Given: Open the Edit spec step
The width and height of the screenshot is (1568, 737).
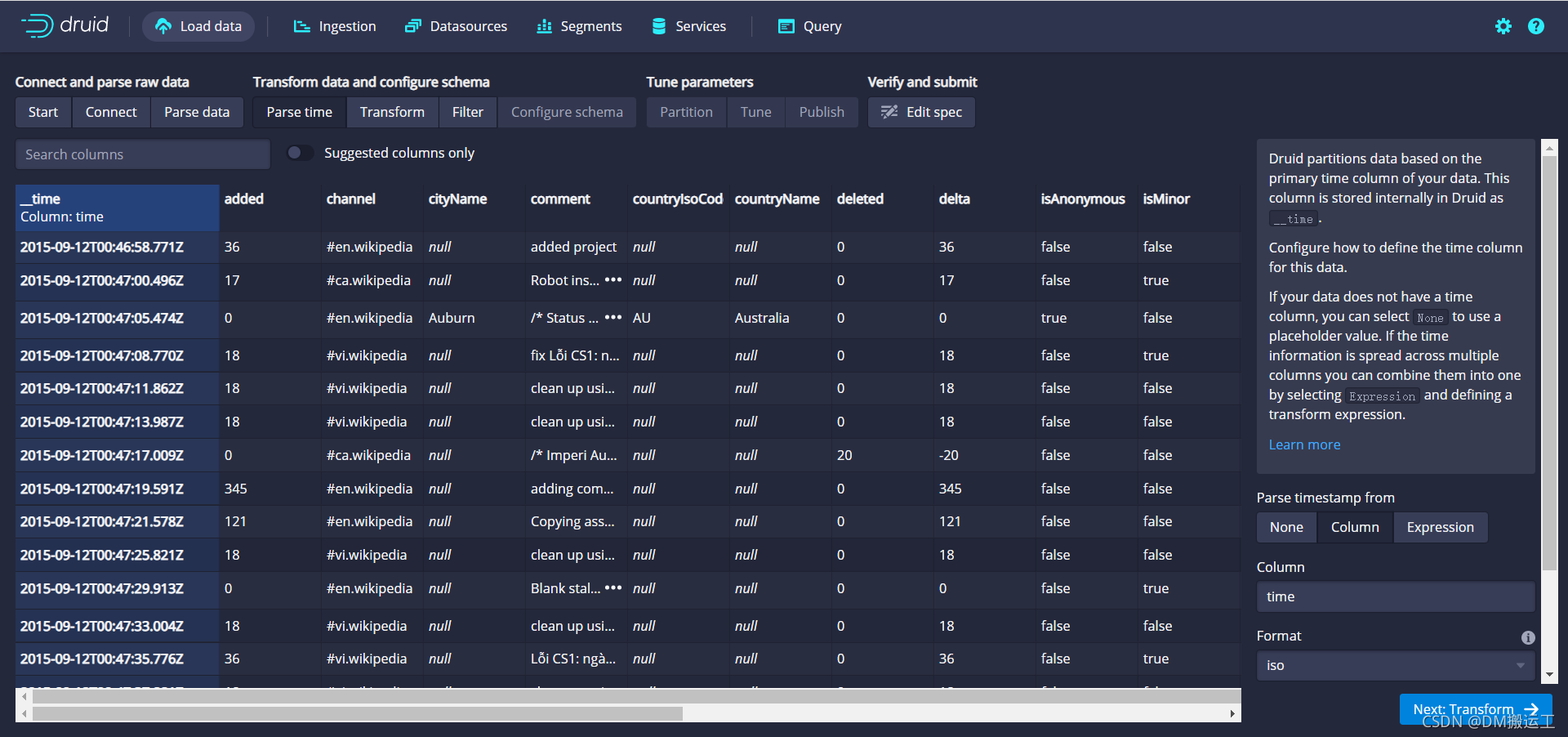Looking at the screenshot, I should (x=921, y=112).
